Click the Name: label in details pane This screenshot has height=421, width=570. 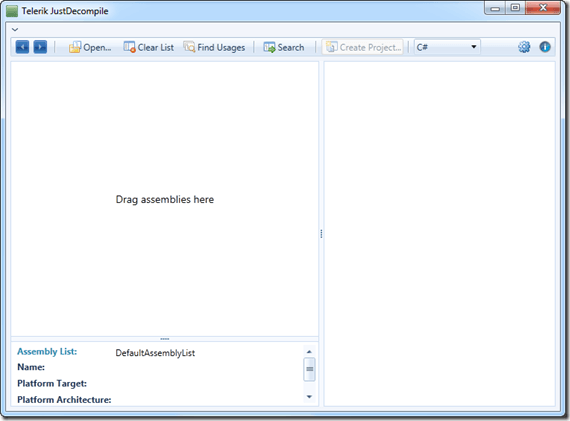[31, 367]
